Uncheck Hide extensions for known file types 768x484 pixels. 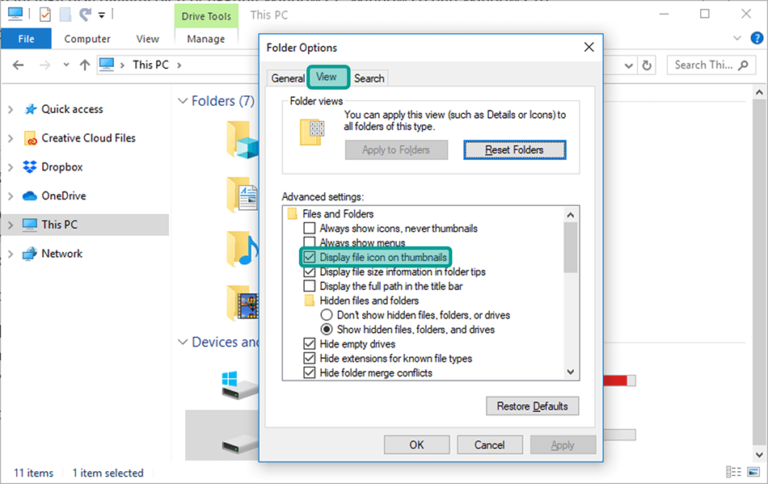pos(309,358)
